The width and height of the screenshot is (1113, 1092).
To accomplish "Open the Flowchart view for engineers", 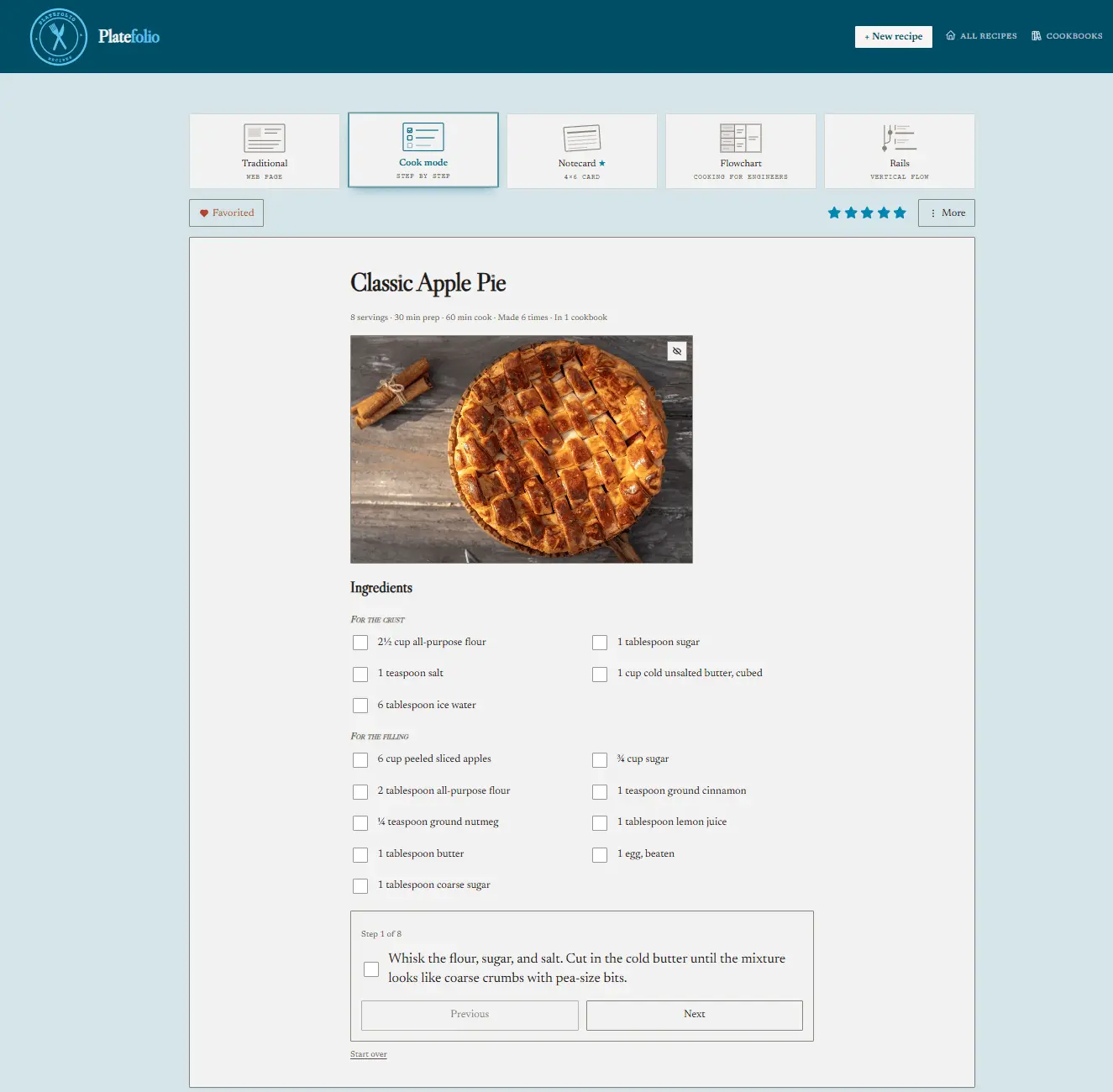I will click(741, 151).
